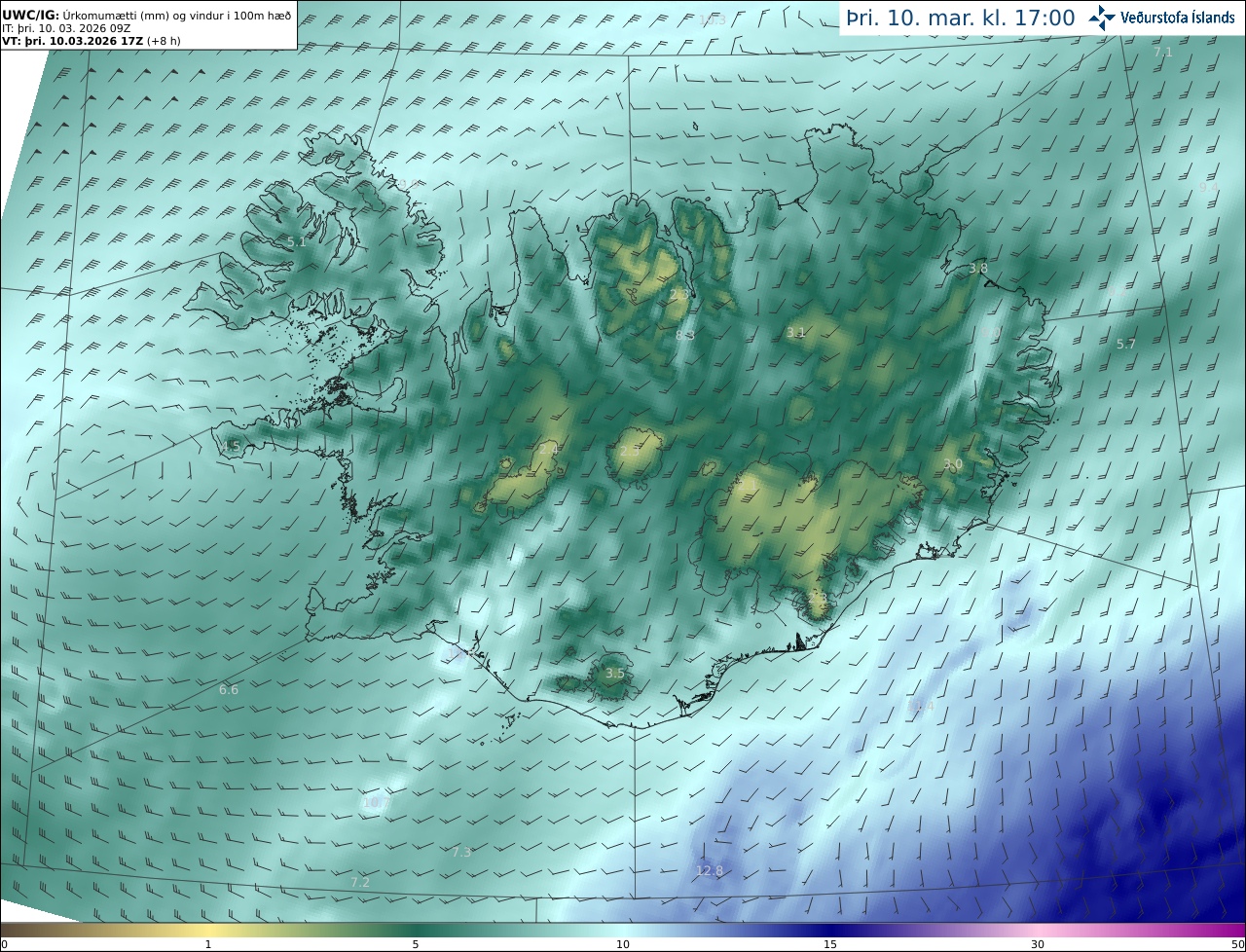Image resolution: width=1246 pixels, height=952 pixels.
Task: Click the 3.0 value in east Iceland
Action: coord(953,465)
